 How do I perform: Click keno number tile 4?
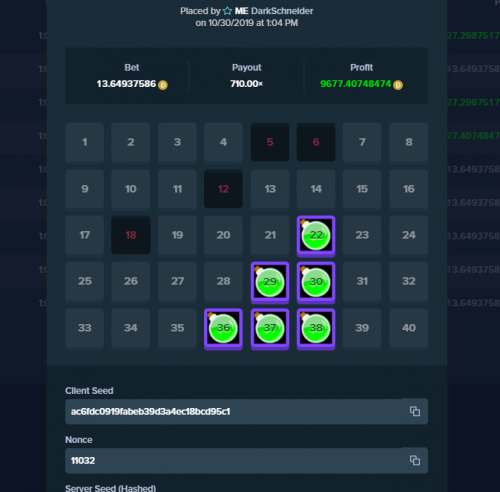pyautogui.click(x=223, y=142)
